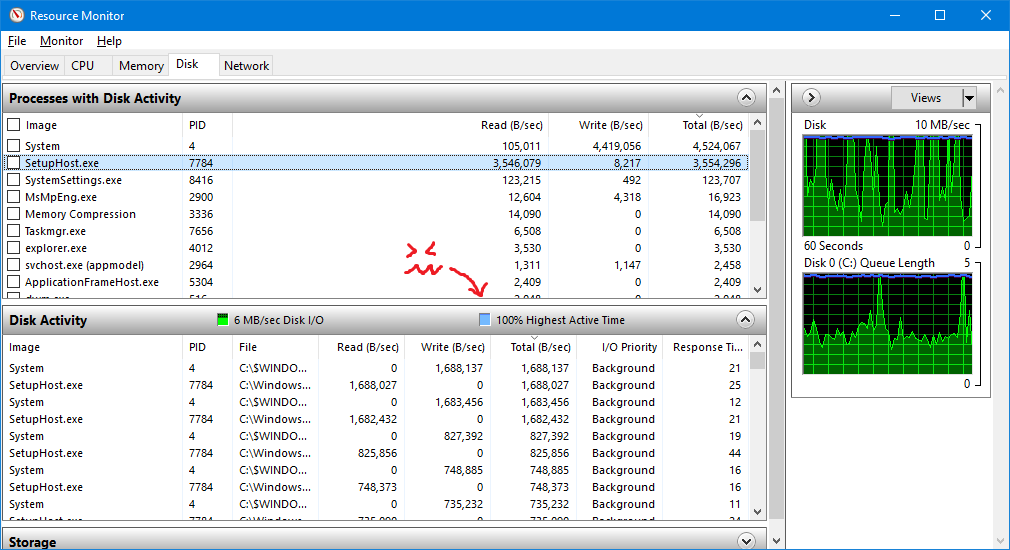Select the MsMpEng.exe process name
1010x550 pixels.
(61, 197)
